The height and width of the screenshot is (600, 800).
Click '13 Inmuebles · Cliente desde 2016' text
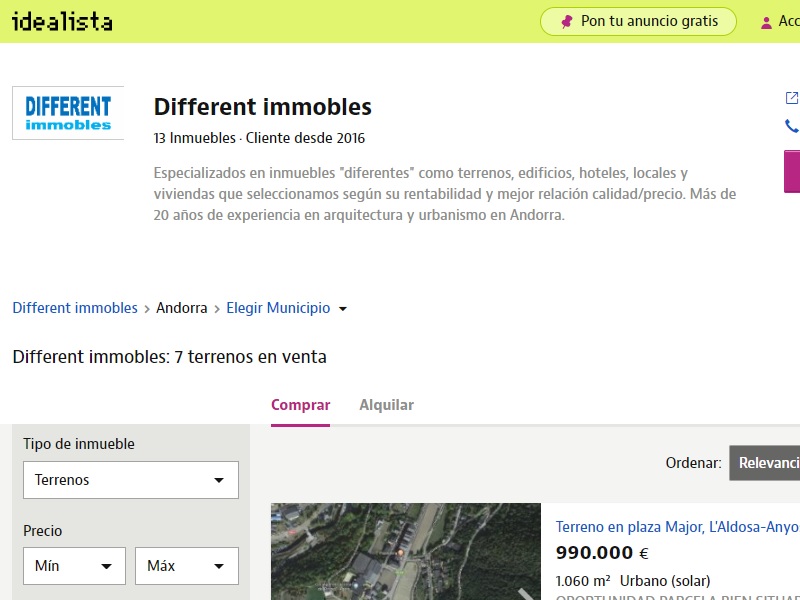click(259, 138)
